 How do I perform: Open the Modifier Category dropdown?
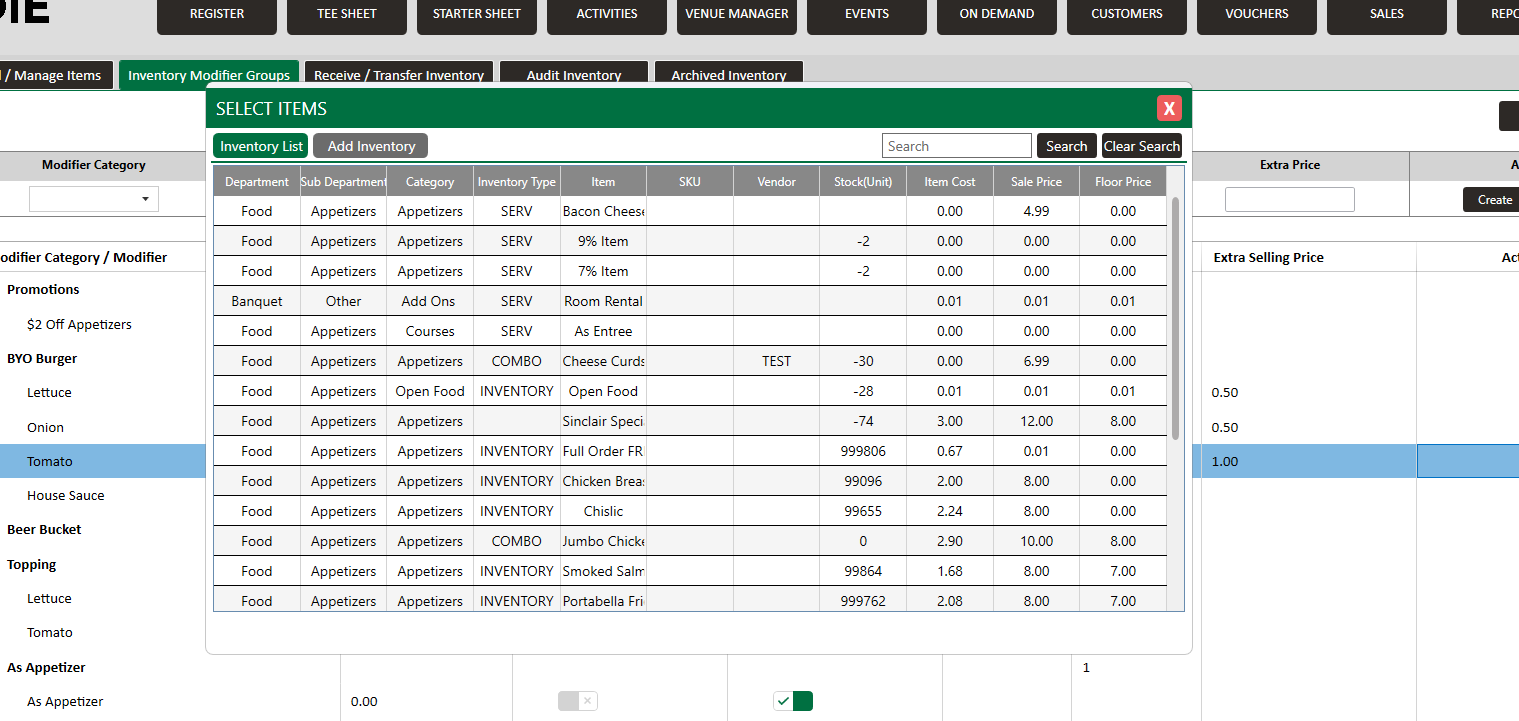click(94, 199)
